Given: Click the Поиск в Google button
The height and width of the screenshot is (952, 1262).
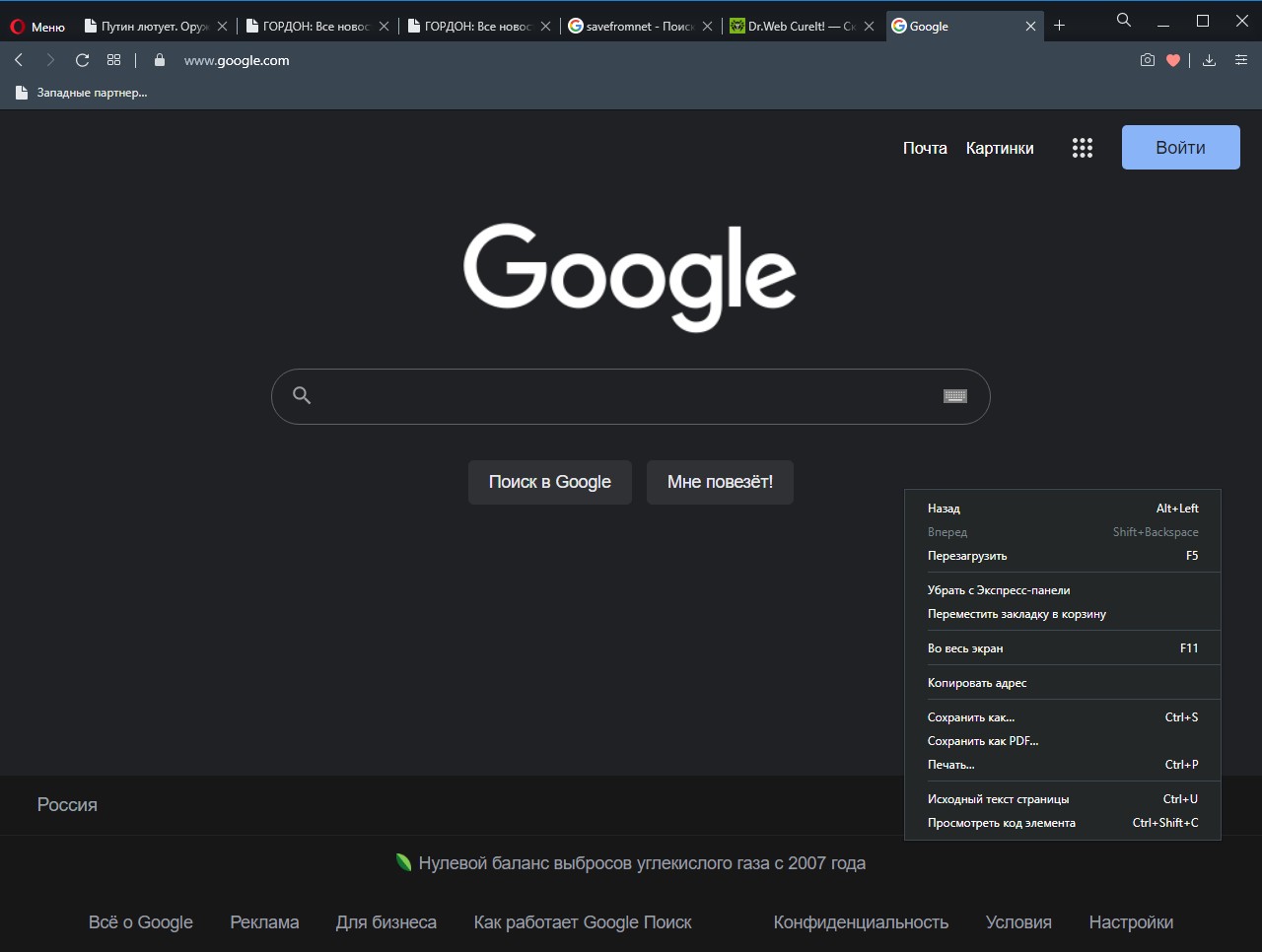Looking at the screenshot, I should pos(550,482).
